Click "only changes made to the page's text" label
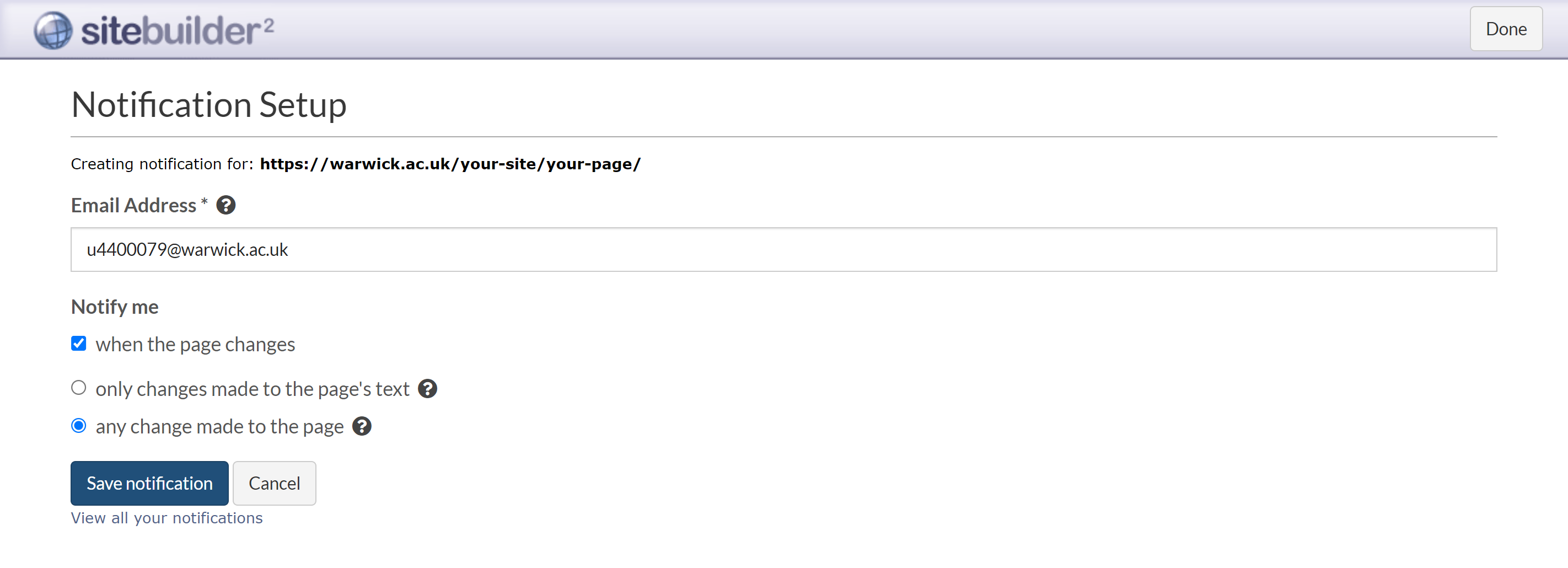 coord(252,389)
